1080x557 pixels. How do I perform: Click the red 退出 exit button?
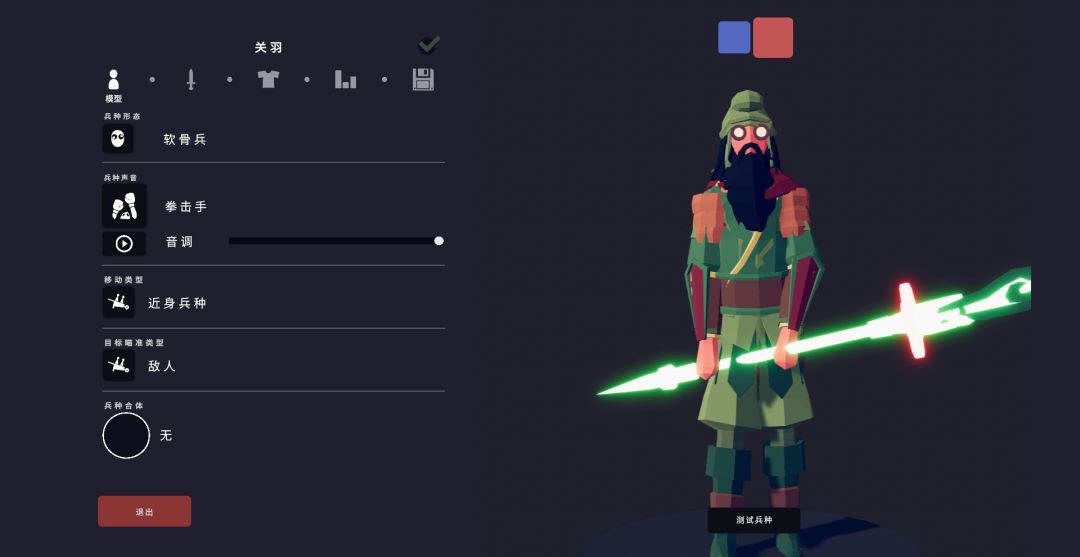145,512
